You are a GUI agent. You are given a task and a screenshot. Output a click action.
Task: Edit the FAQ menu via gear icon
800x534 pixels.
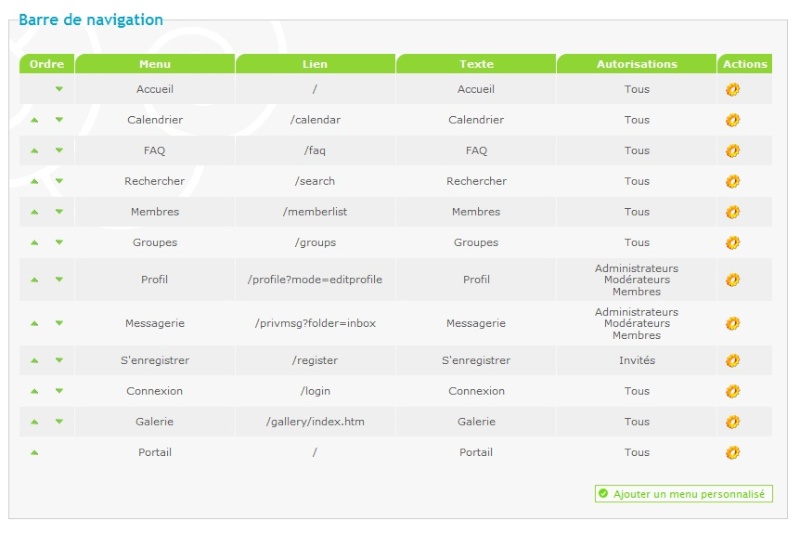click(733, 150)
